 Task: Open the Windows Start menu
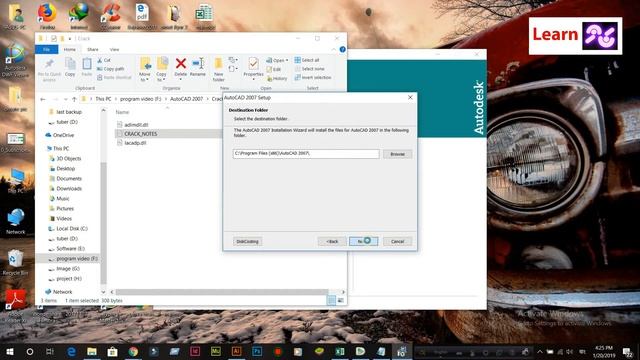coord(9,351)
